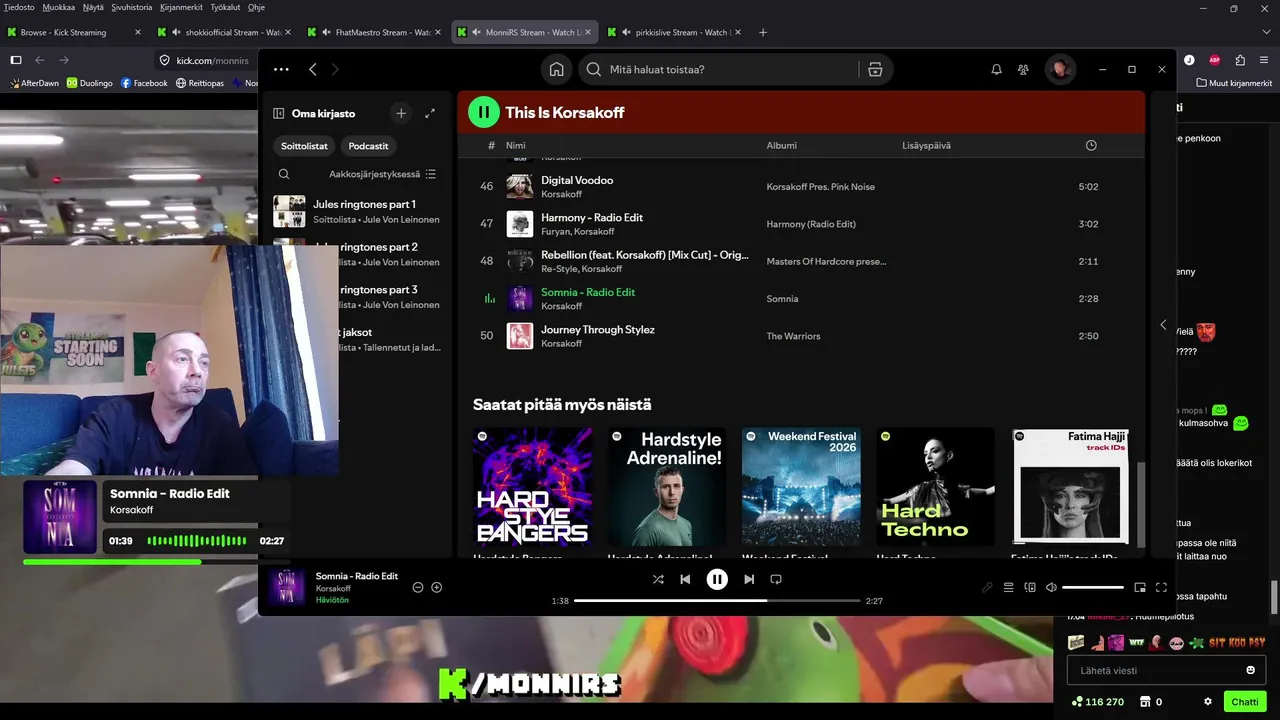
Task: Open a new Firefox tab
Action: tap(763, 32)
